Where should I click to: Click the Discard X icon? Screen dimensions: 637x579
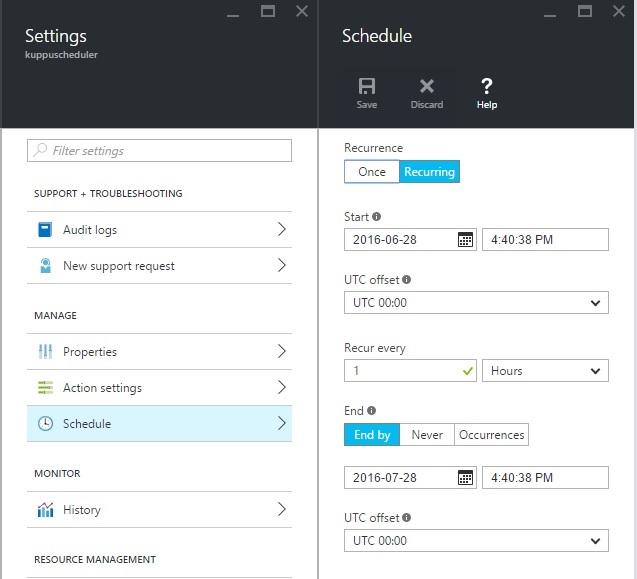pyautogui.click(x=427, y=86)
